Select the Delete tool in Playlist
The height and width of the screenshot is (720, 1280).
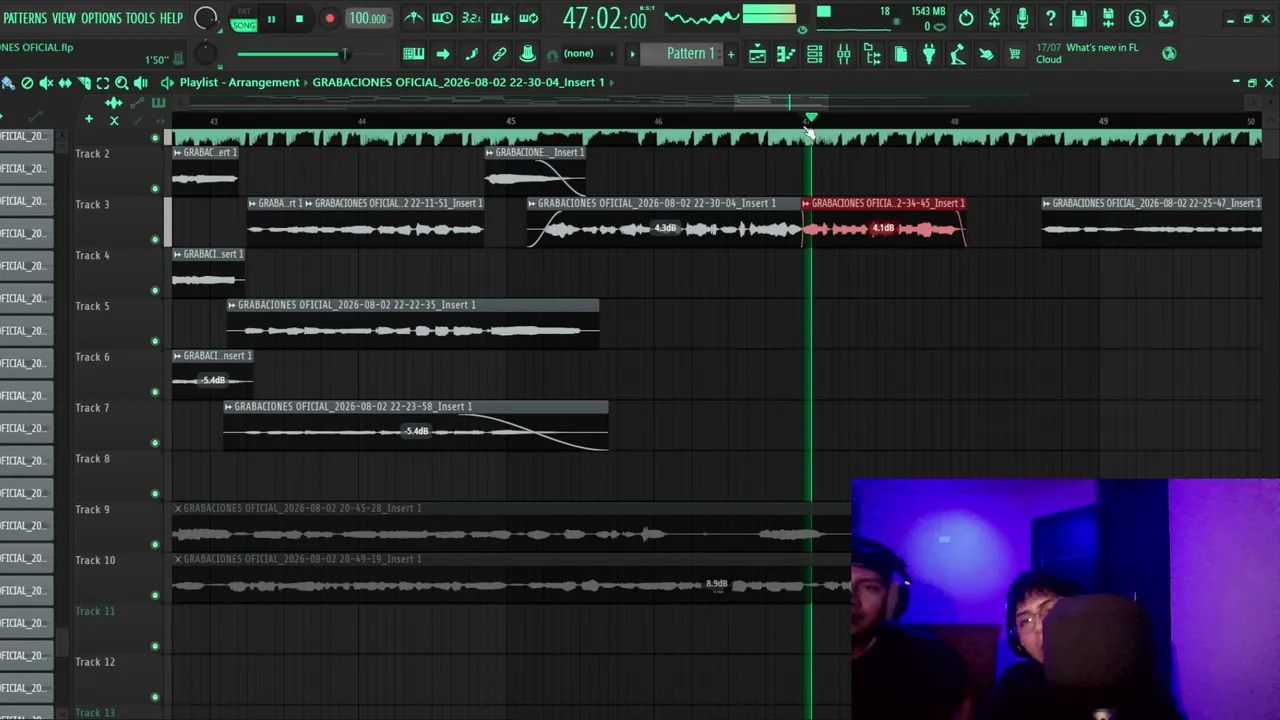27,83
